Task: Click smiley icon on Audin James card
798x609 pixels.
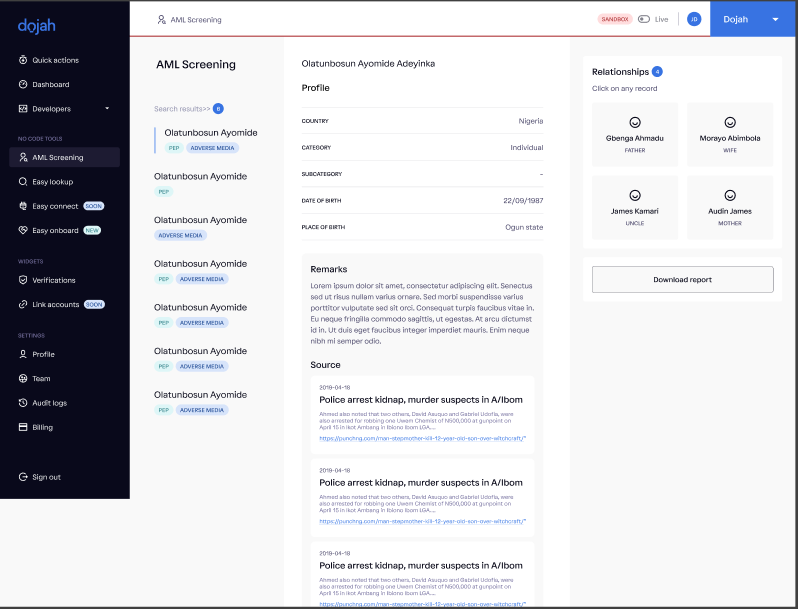Action: pyautogui.click(x=730, y=195)
